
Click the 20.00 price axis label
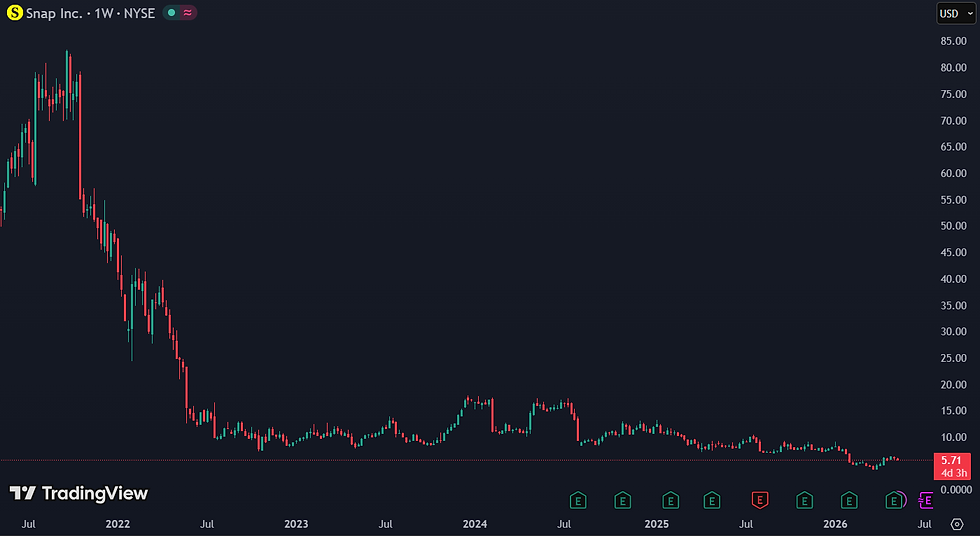[954, 385]
